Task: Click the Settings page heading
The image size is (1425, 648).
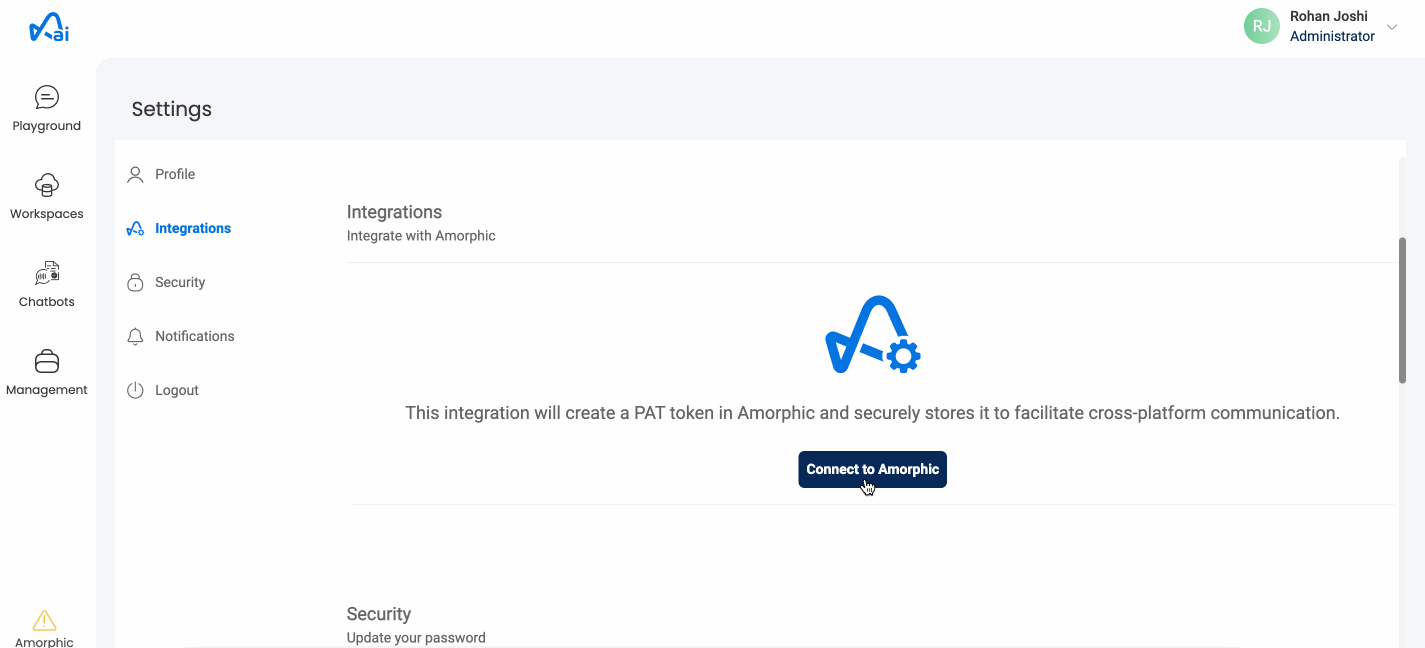Action: pos(172,109)
